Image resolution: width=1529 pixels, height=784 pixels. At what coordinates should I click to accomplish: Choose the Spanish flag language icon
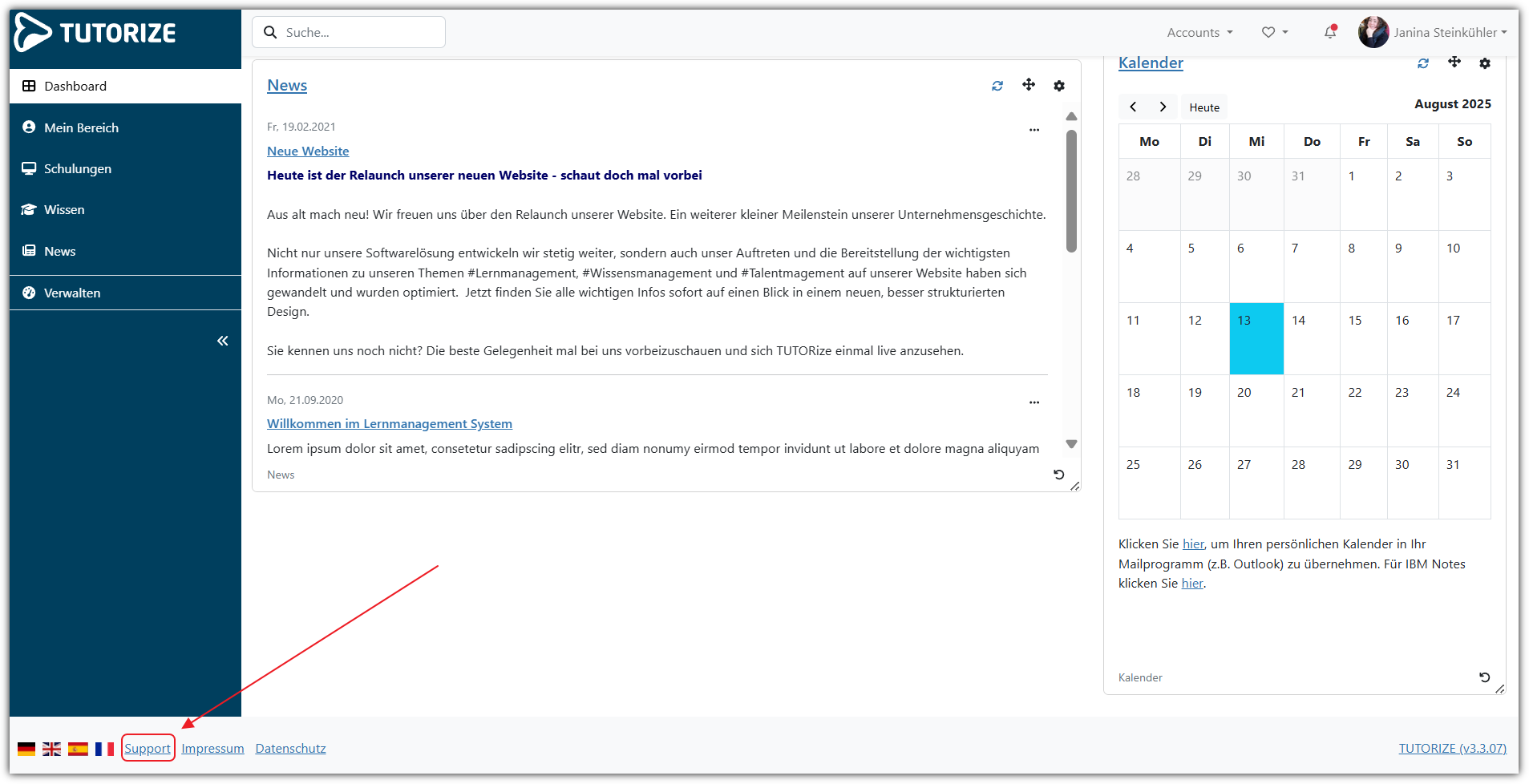78,749
